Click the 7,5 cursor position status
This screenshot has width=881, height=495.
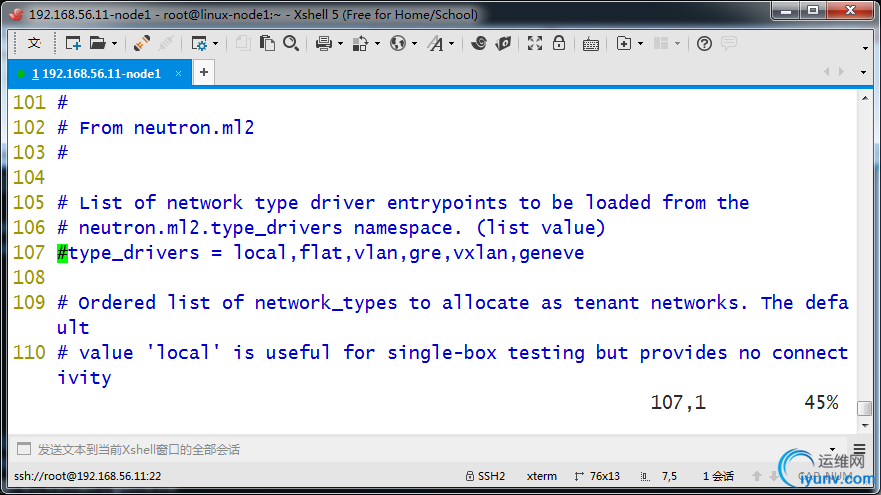pos(660,476)
